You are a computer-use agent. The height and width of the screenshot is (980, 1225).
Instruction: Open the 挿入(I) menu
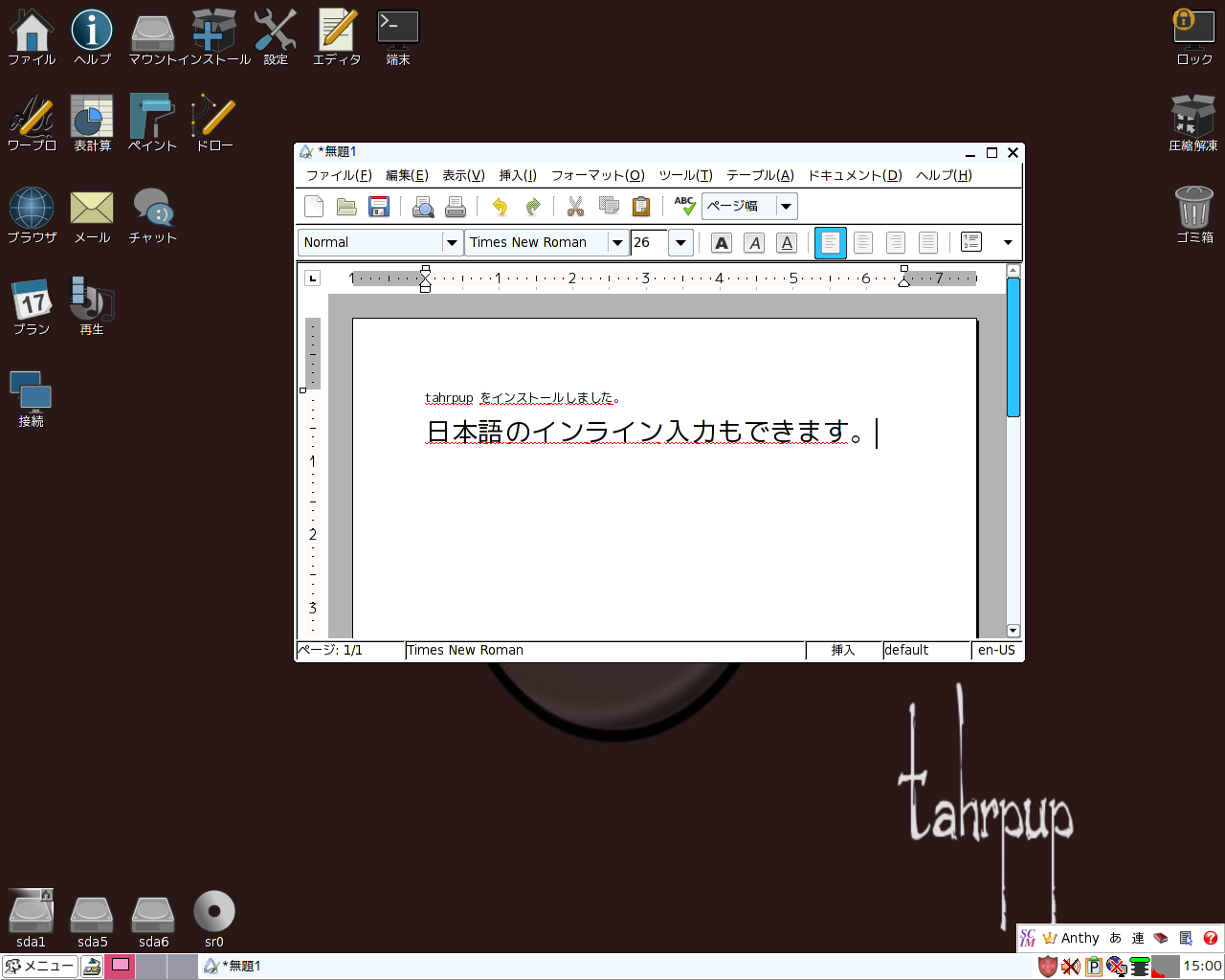tap(518, 175)
